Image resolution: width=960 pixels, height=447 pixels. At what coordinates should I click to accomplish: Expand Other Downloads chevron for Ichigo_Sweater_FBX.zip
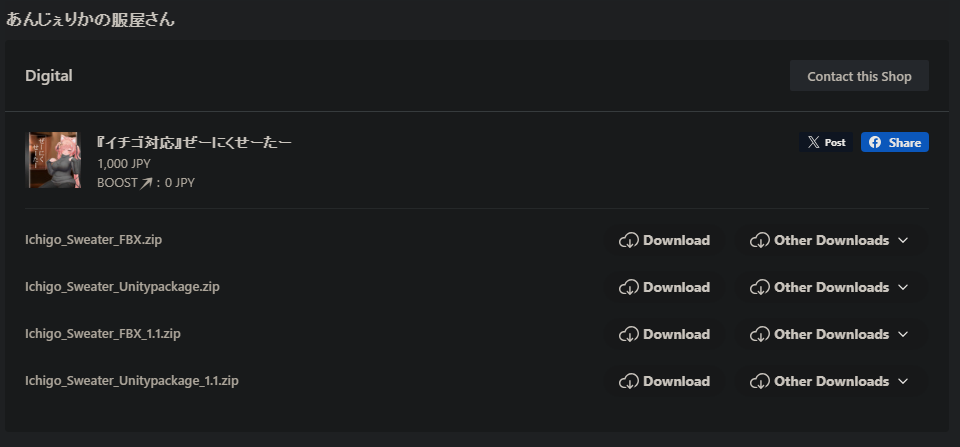click(x=902, y=241)
